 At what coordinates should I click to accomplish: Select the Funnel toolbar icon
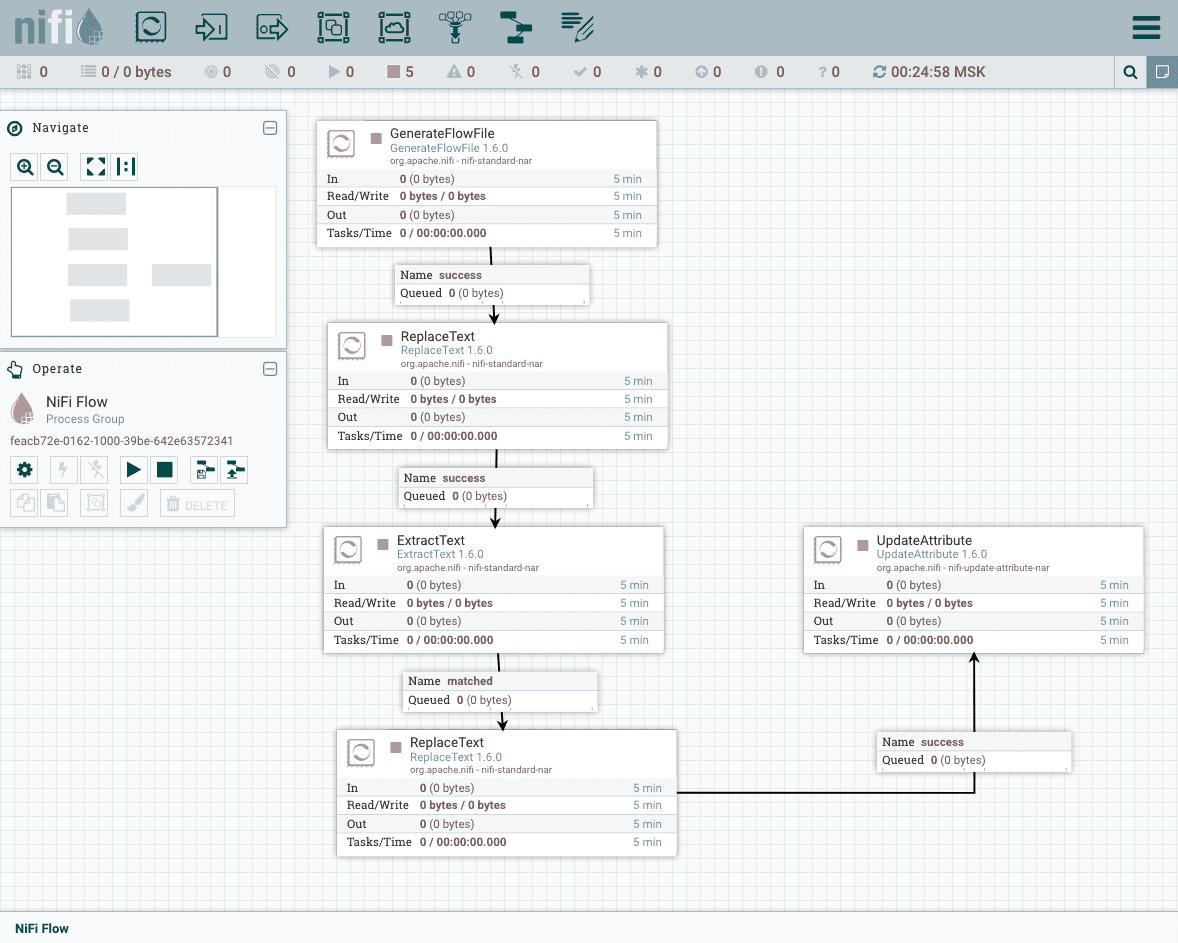[x=455, y=27]
